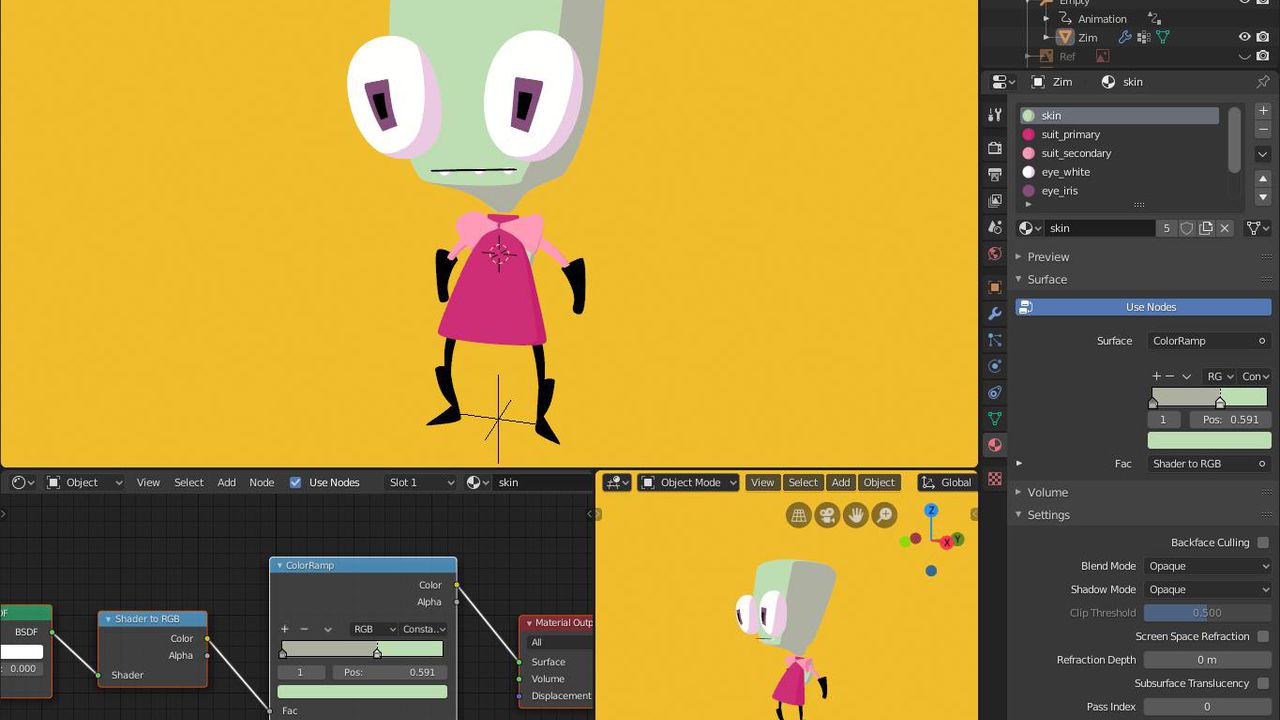Open the World Properties tab
1280x720 pixels.
tap(995, 253)
